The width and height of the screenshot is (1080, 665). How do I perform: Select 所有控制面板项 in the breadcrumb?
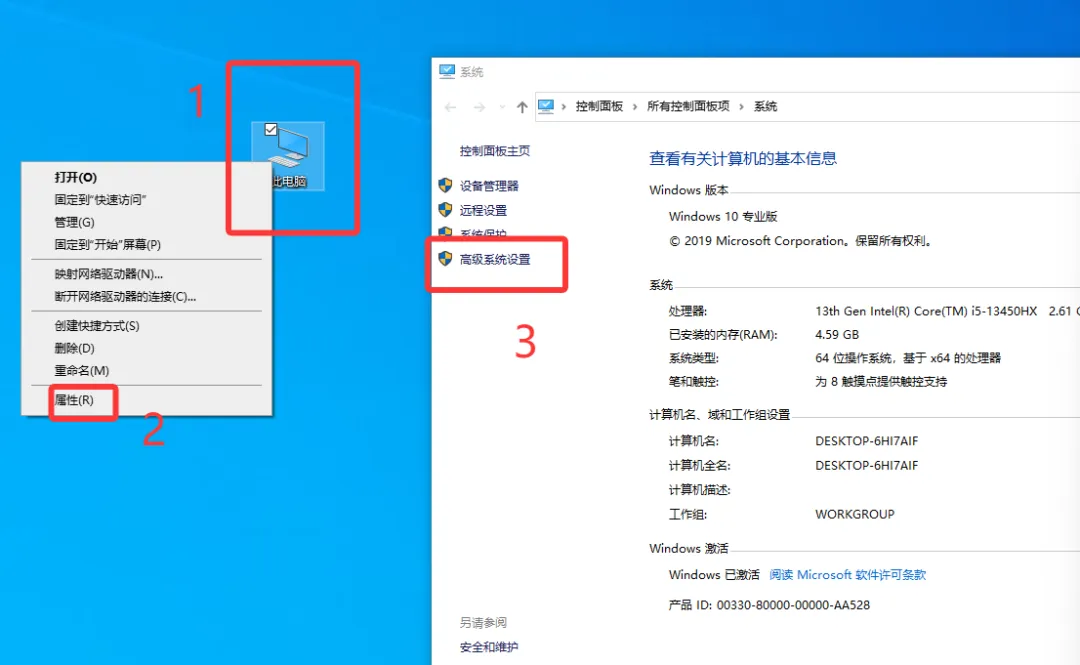pyautogui.click(x=688, y=106)
